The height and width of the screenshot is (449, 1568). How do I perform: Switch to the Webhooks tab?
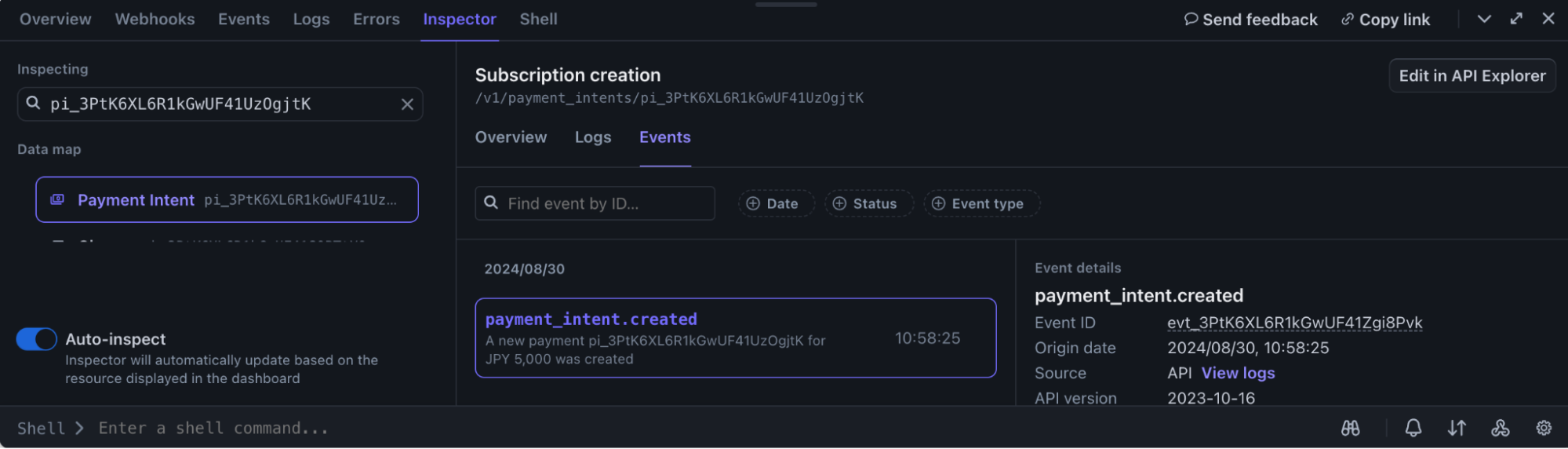point(155,20)
